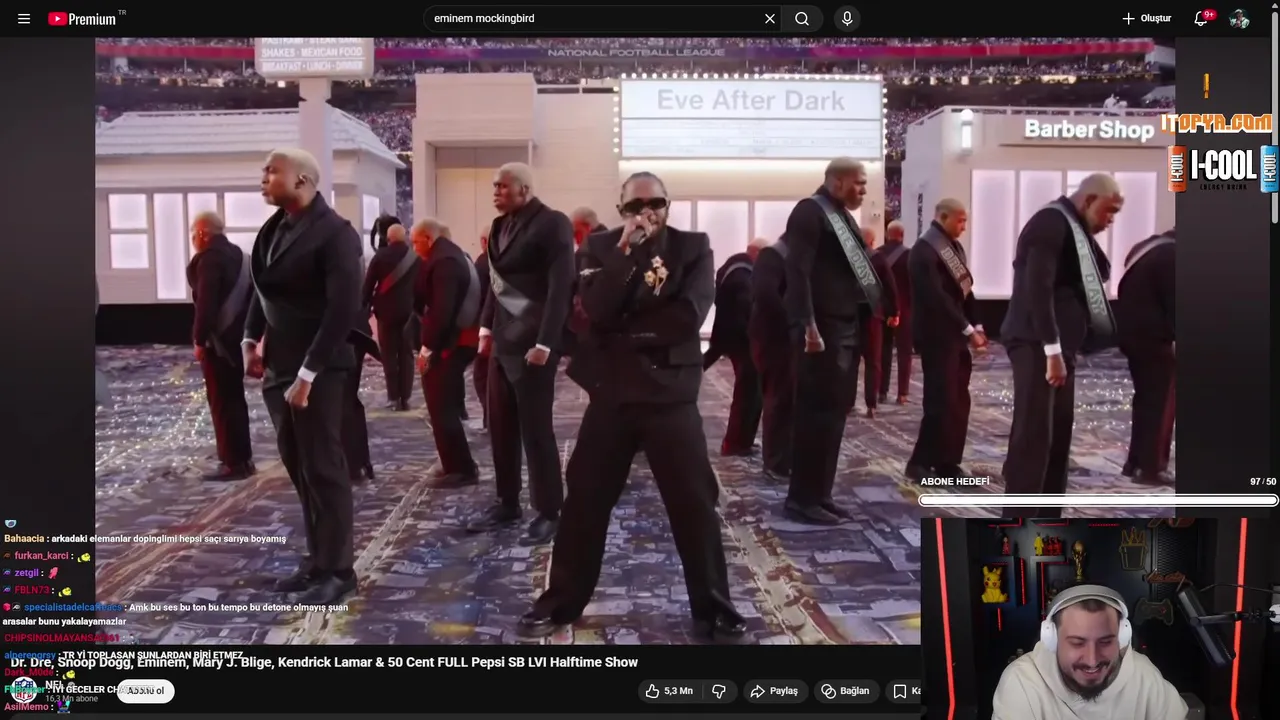Open the hamburger guide menu

point(24,19)
